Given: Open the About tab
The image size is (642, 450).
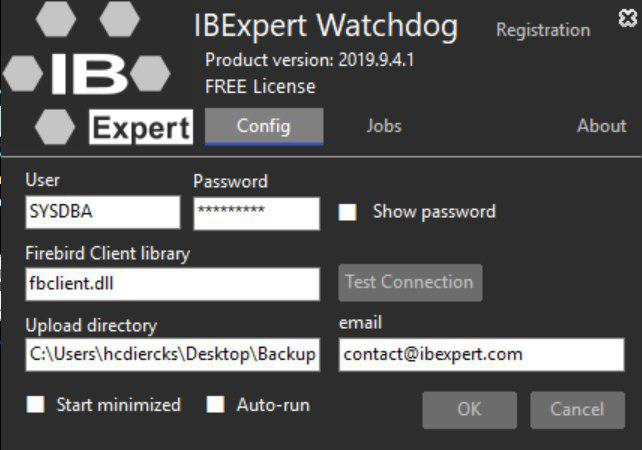Looking at the screenshot, I should pyautogui.click(x=601, y=126).
